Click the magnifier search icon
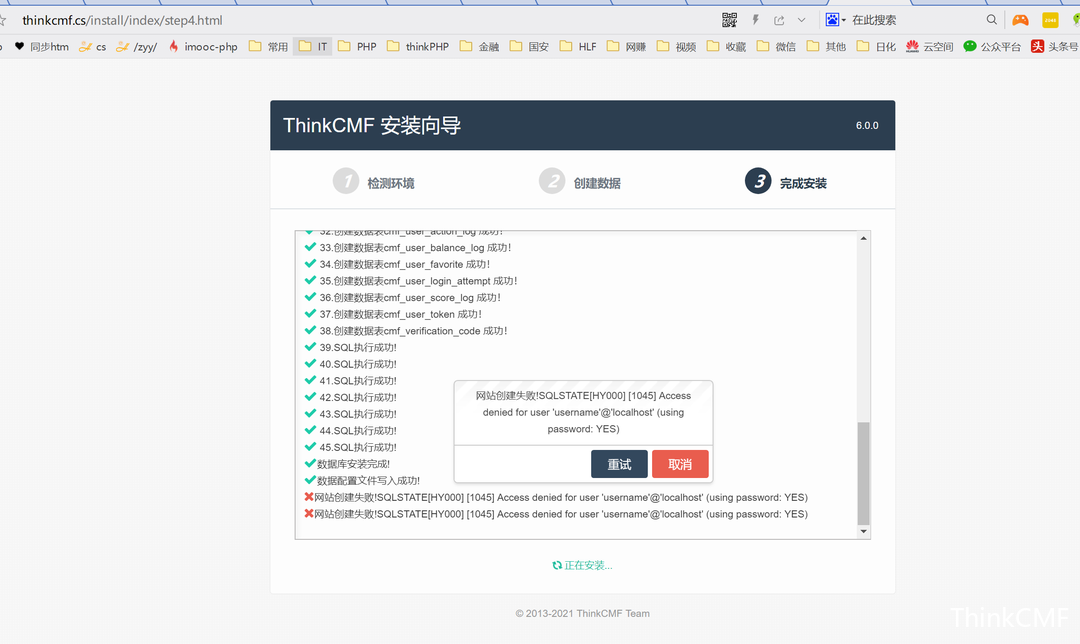Viewport: 1080px width, 644px height. click(991, 20)
